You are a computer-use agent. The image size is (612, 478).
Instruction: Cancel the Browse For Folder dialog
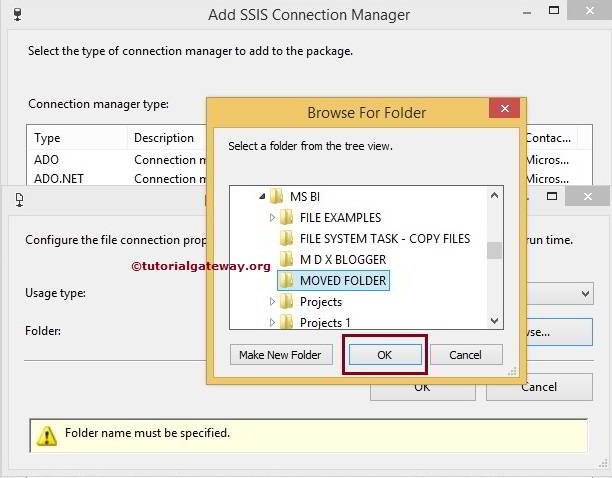click(466, 355)
